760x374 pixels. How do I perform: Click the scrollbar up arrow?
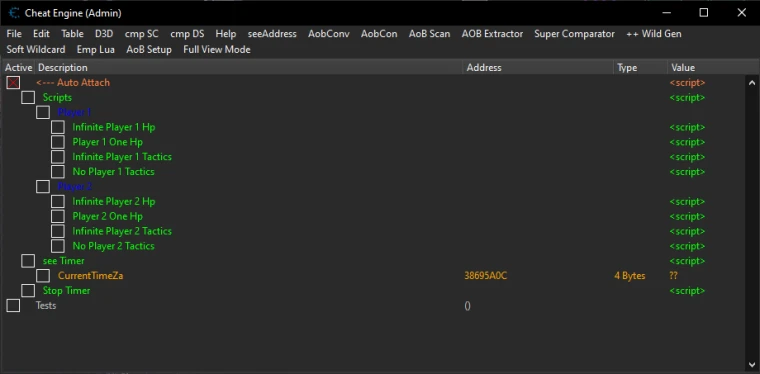pyautogui.click(x=752, y=83)
